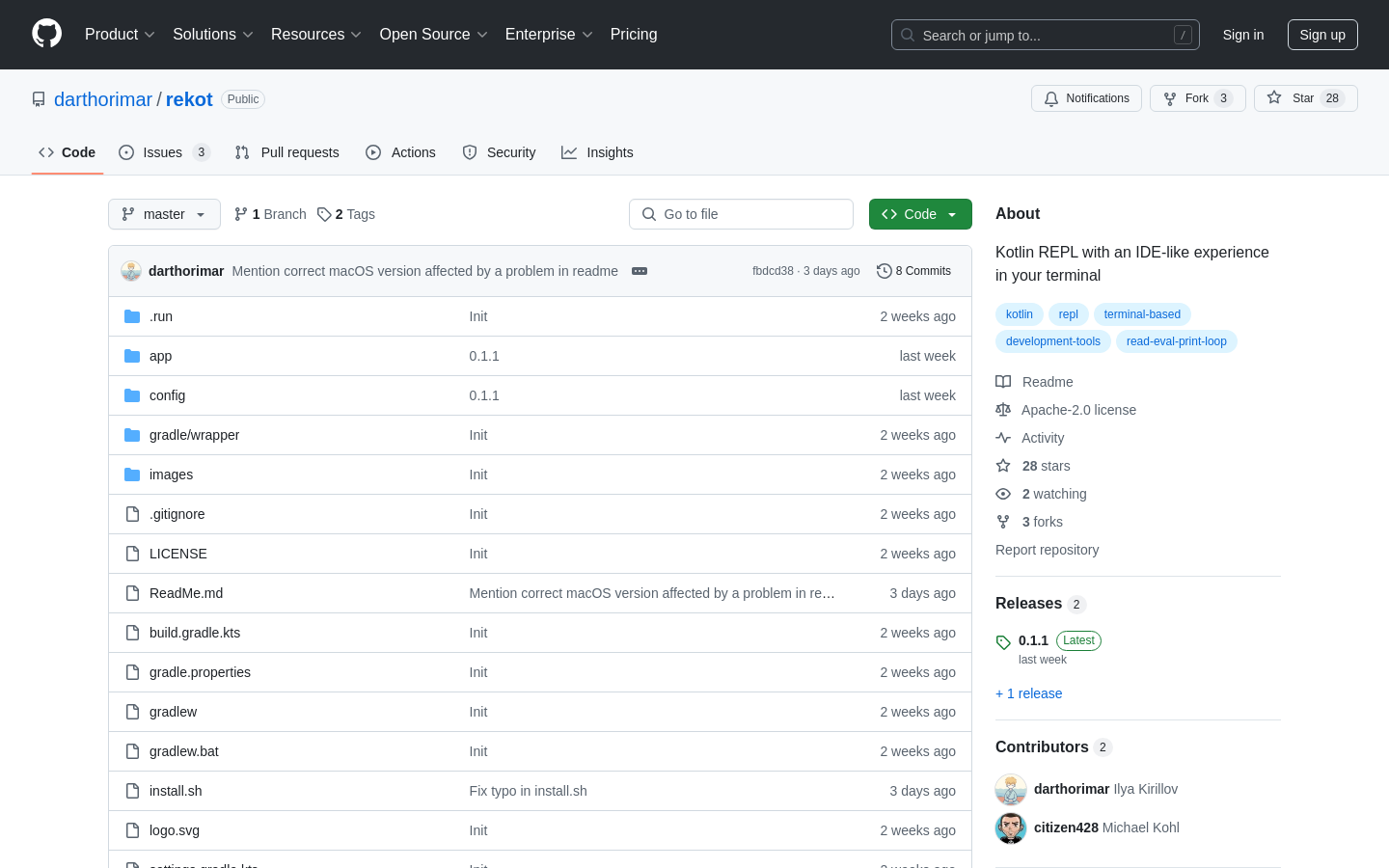Open the Solutions dropdown menu
The image size is (1389, 868).
pyautogui.click(x=213, y=35)
